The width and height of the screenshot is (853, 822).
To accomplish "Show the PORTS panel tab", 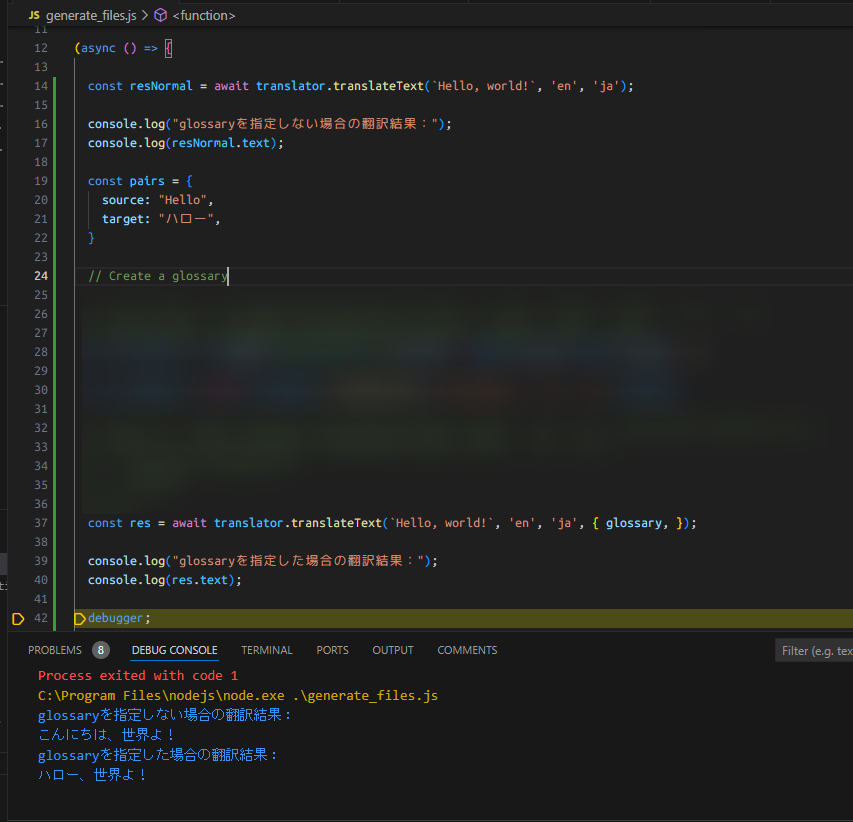I will pyautogui.click(x=333, y=650).
